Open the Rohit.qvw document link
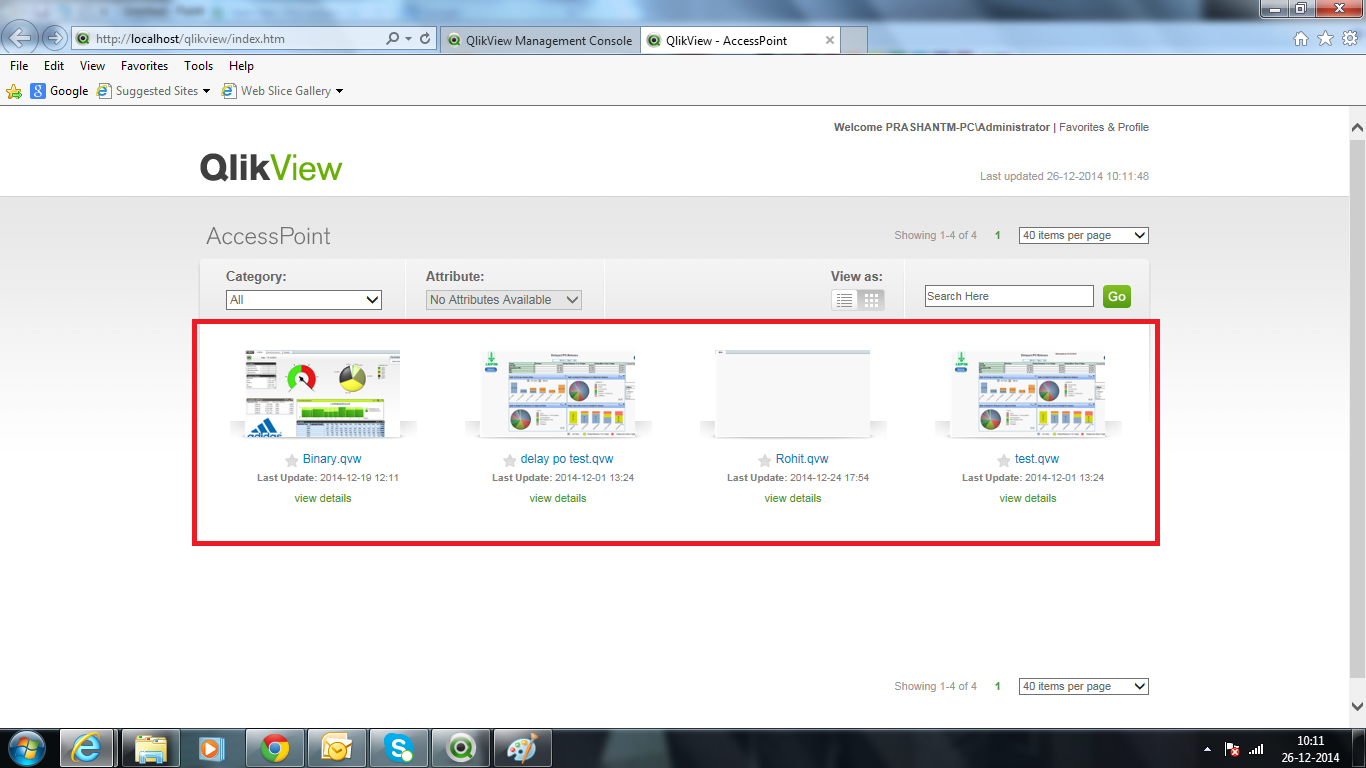1366x768 pixels. pyautogui.click(x=802, y=459)
